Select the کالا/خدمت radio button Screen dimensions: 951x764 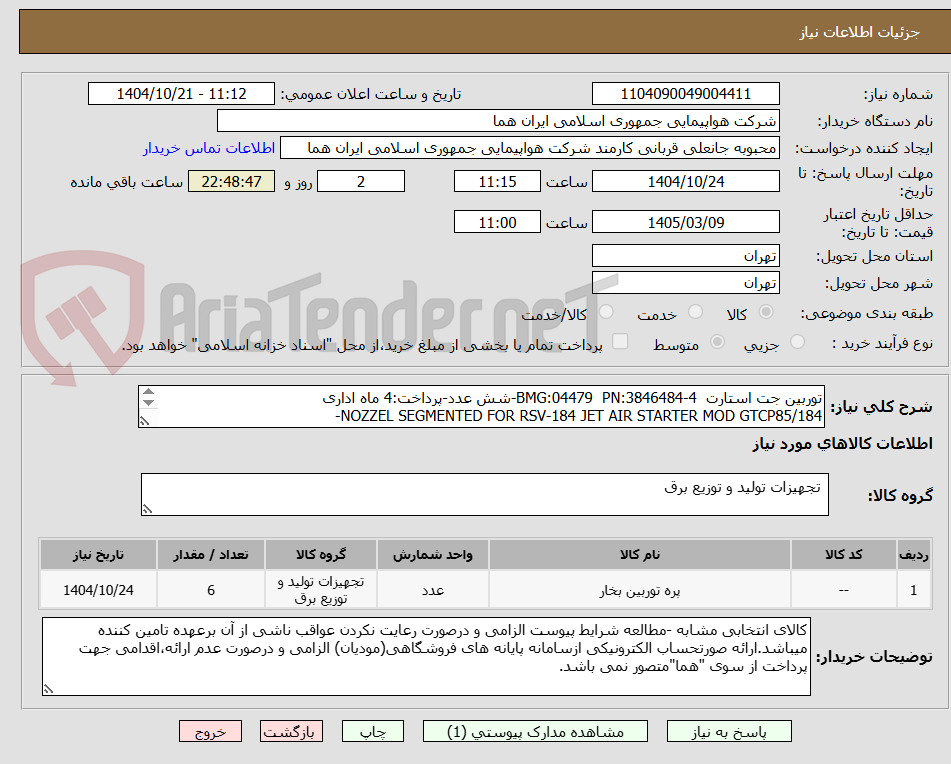pyautogui.click(x=606, y=312)
